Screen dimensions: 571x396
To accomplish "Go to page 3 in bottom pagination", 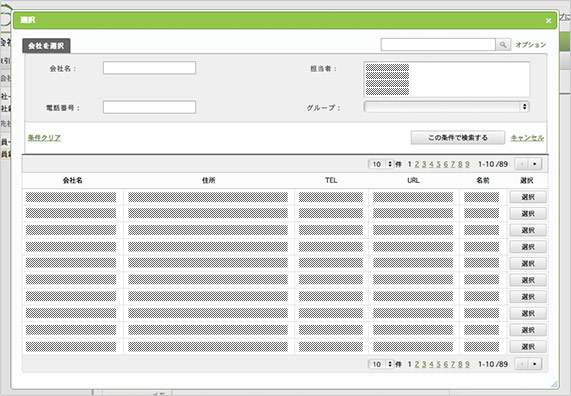I will click(424, 364).
